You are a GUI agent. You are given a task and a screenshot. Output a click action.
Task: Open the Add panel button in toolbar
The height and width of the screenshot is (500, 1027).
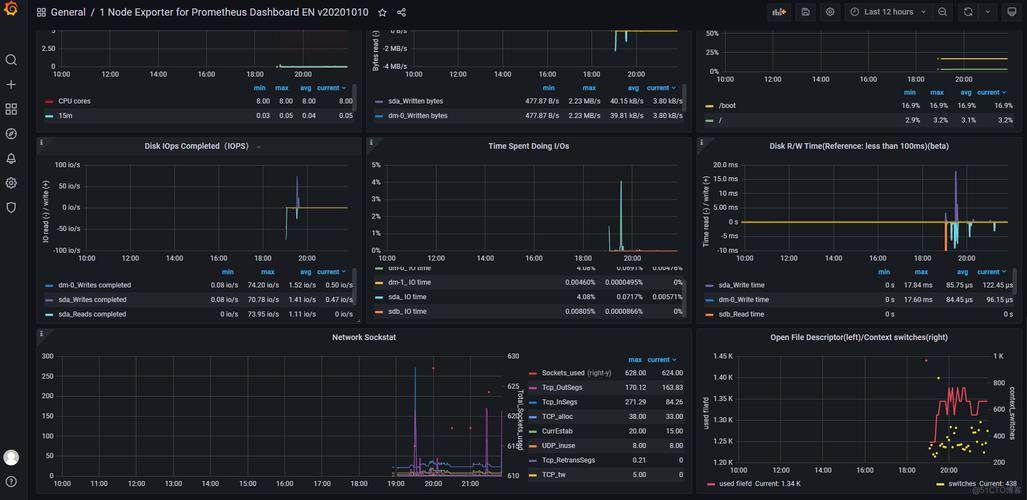779,12
